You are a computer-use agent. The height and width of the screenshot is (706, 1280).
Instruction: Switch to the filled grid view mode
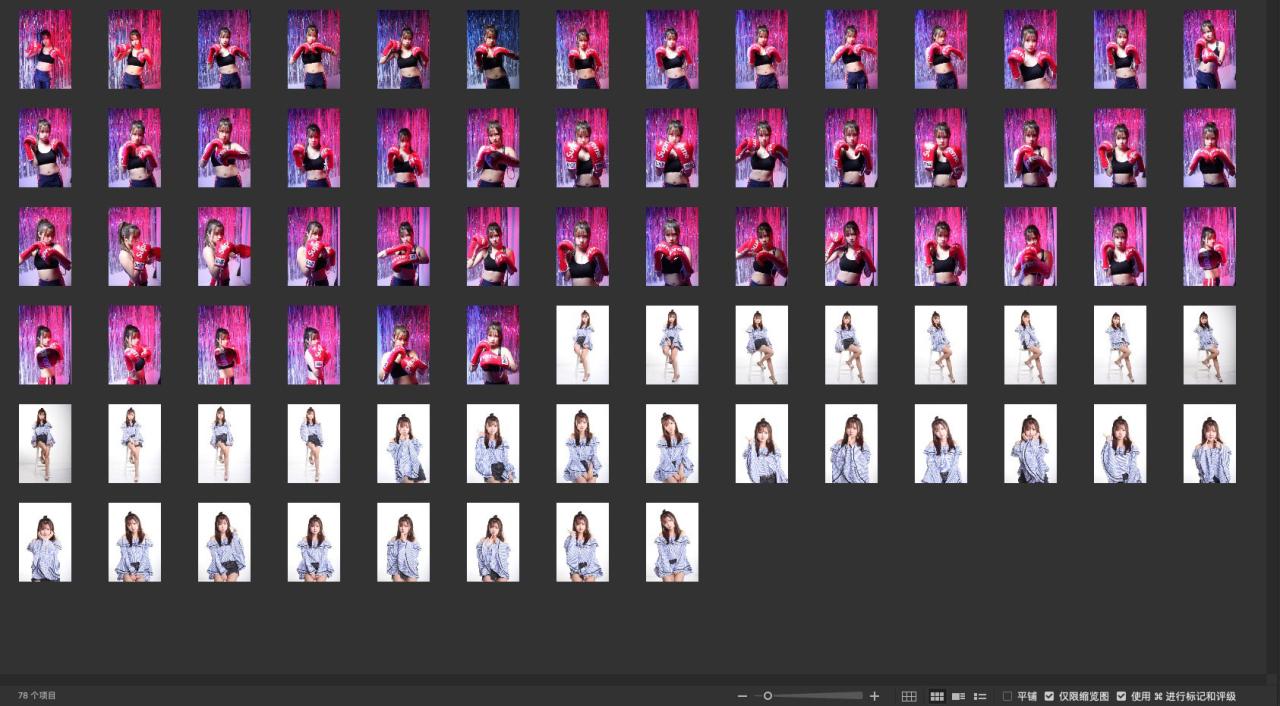[937, 696]
